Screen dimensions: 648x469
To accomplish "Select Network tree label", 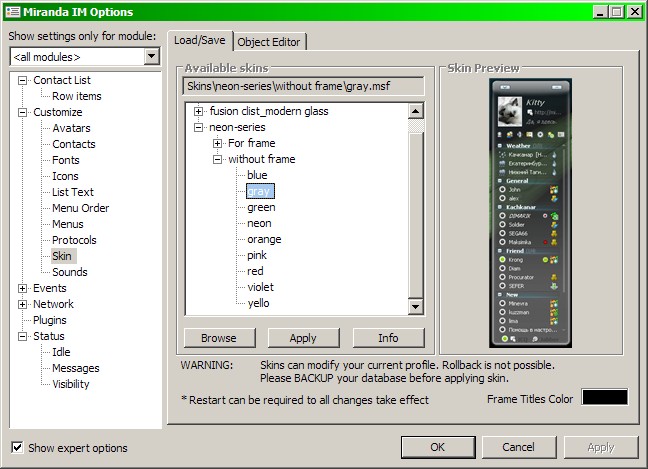I will [x=53, y=305].
